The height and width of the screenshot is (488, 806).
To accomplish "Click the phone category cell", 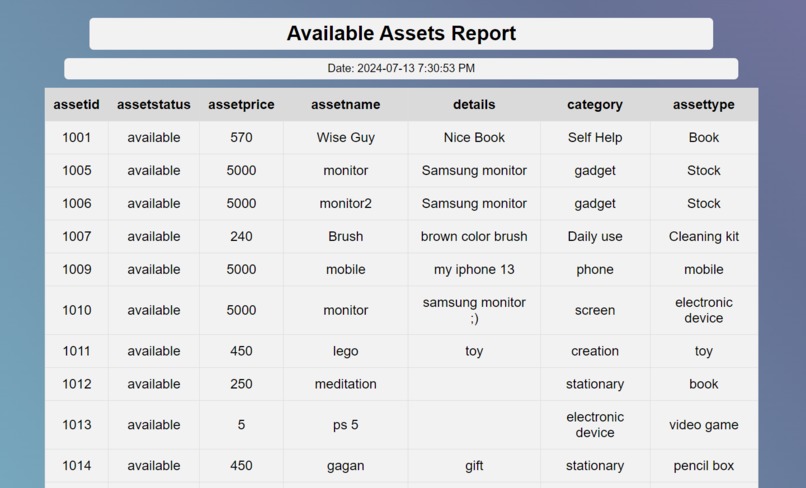I will pyautogui.click(x=595, y=269).
